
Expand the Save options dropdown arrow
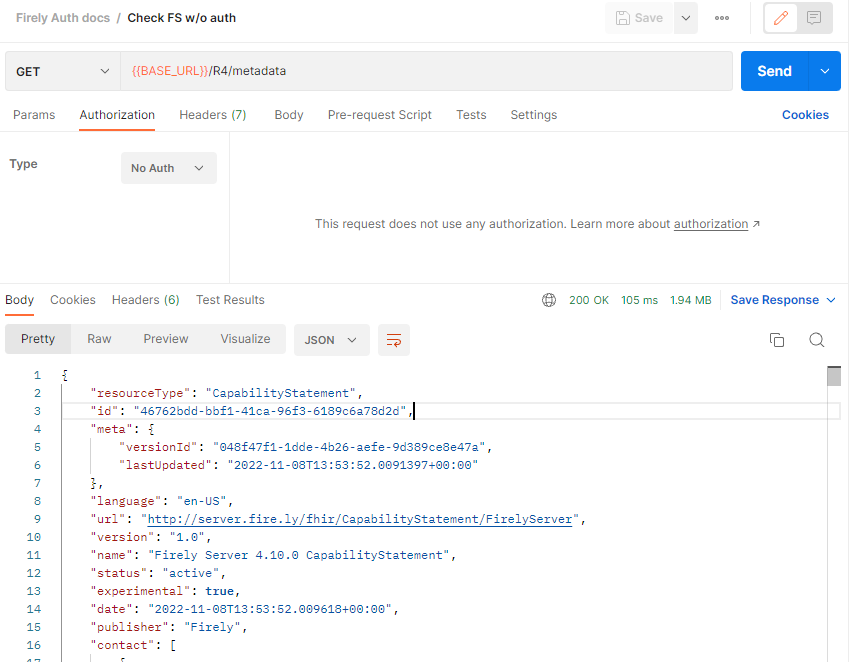click(686, 18)
